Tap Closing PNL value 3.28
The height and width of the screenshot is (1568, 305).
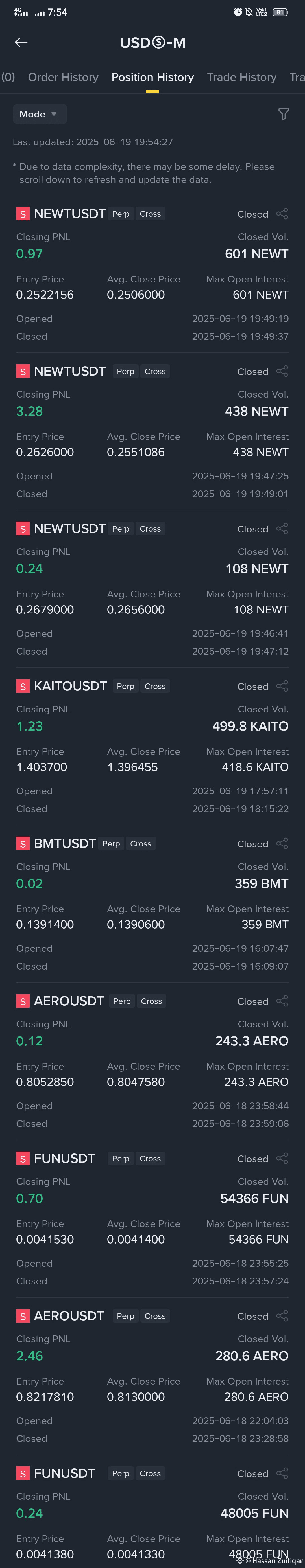click(x=29, y=411)
